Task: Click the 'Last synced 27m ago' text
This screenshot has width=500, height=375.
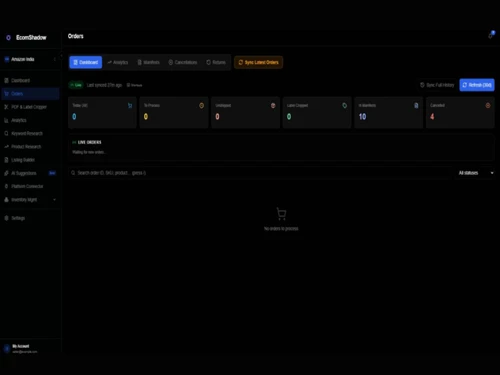Action: click(104, 85)
